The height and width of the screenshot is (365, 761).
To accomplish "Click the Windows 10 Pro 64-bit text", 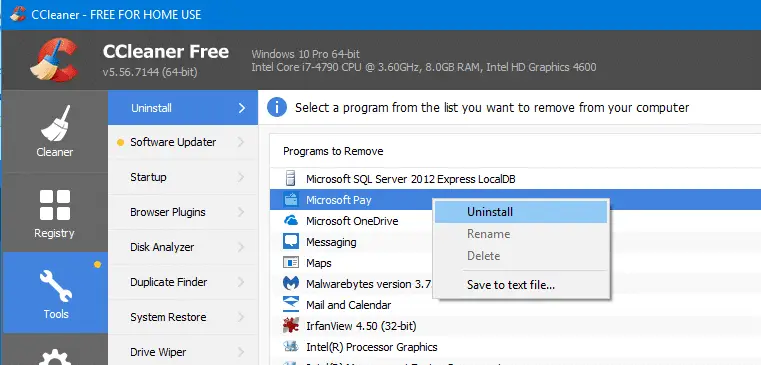I will (x=306, y=54).
